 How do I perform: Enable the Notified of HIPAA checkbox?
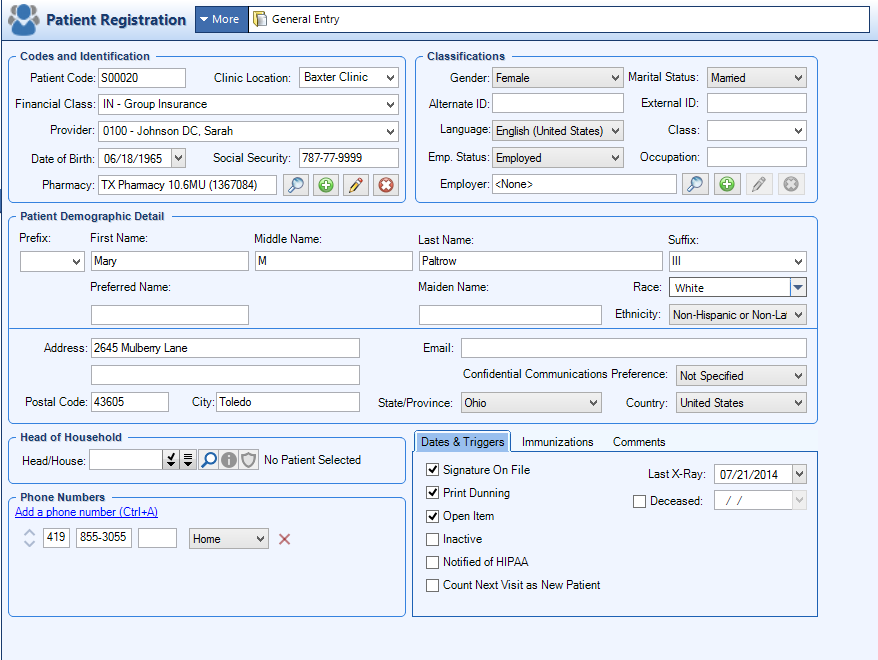click(433, 562)
